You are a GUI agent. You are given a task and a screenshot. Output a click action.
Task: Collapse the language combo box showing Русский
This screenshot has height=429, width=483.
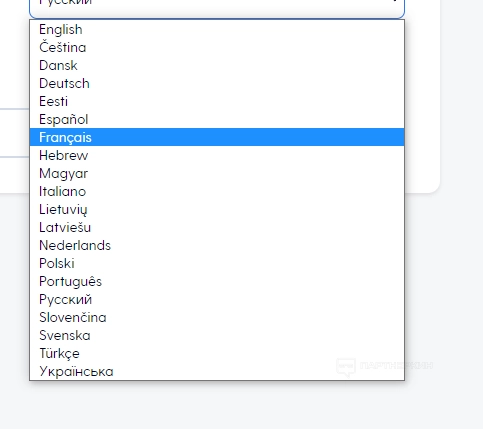point(217,7)
